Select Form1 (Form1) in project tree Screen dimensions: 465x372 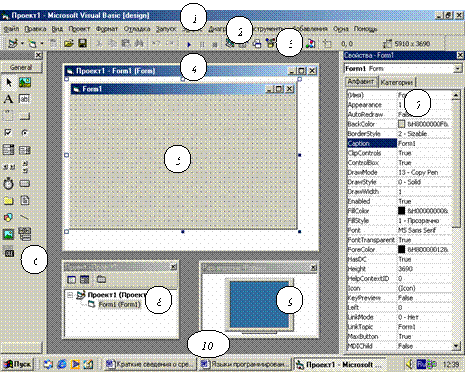(x=119, y=304)
